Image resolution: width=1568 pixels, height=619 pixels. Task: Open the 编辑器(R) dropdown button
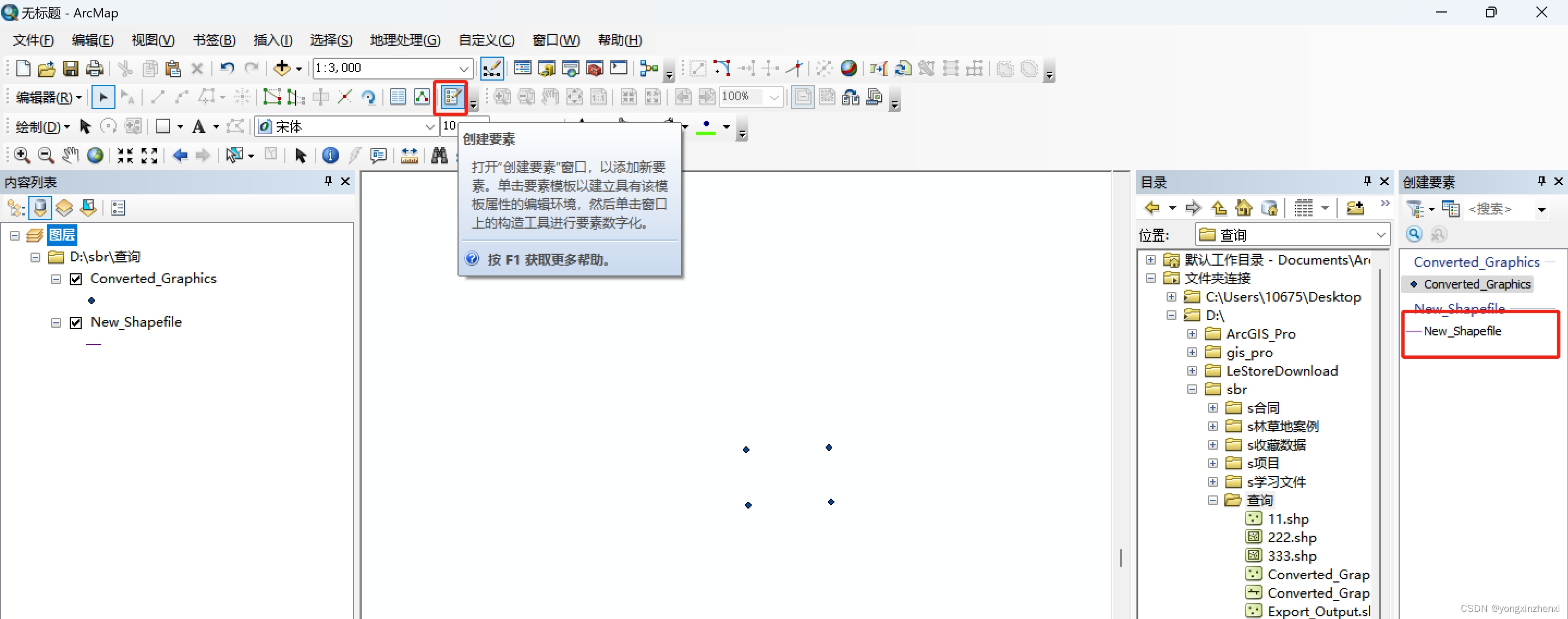(48, 97)
